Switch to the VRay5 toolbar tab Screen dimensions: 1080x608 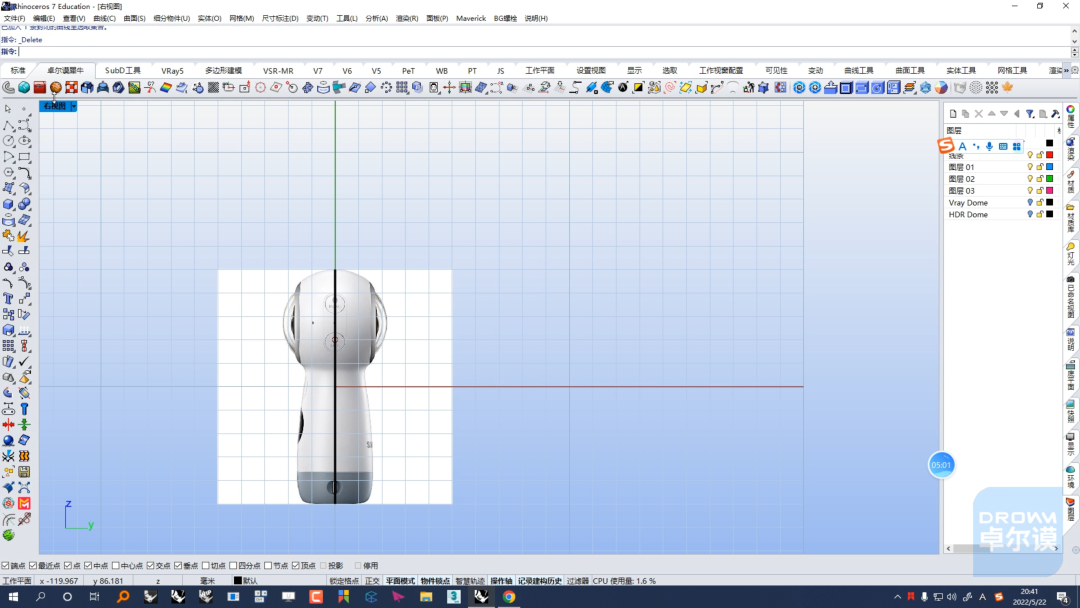point(172,71)
